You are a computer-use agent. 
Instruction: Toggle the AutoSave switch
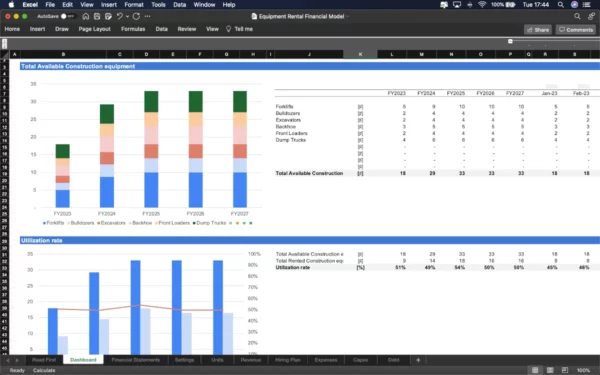pyautogui.click(x=67, y=16)
